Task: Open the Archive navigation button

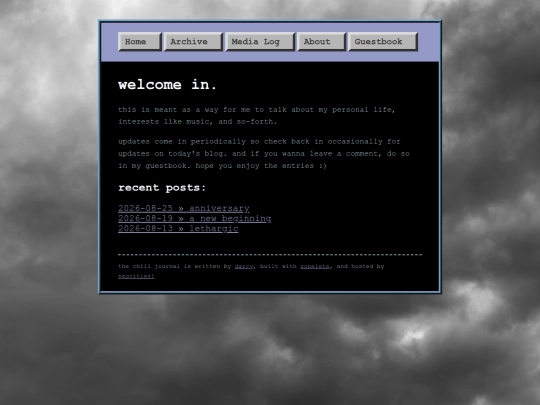Action: [x=193, y=42]
